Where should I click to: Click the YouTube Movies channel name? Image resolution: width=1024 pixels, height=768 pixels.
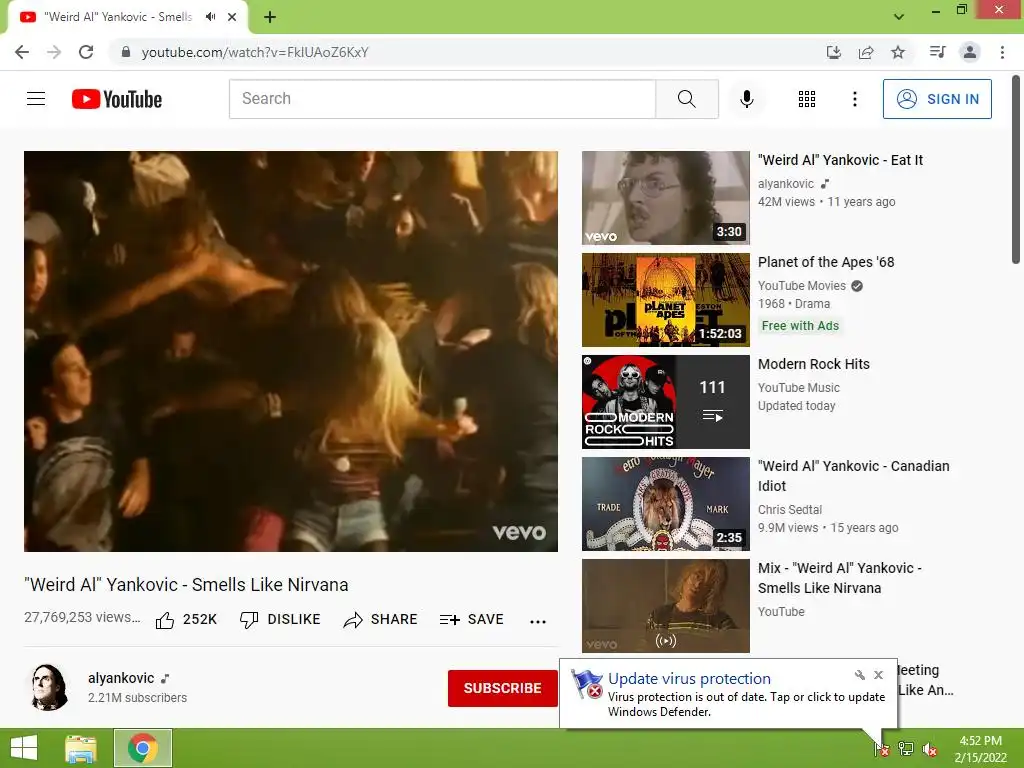[802, 285]
